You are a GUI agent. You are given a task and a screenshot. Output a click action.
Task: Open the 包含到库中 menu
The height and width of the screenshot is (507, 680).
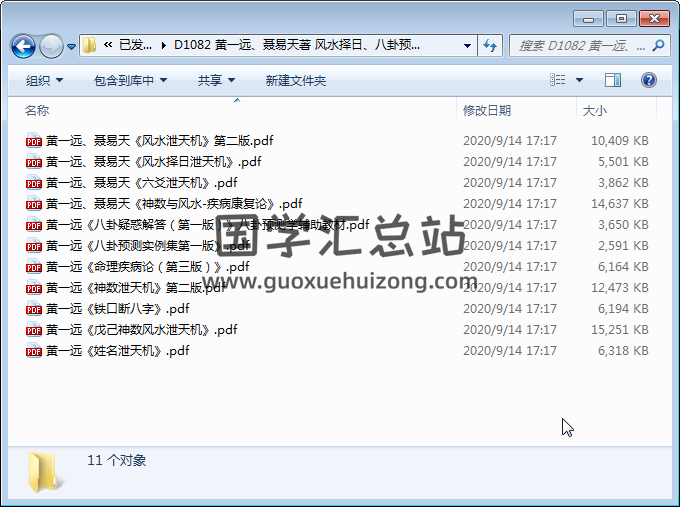[x=130, y=81]
